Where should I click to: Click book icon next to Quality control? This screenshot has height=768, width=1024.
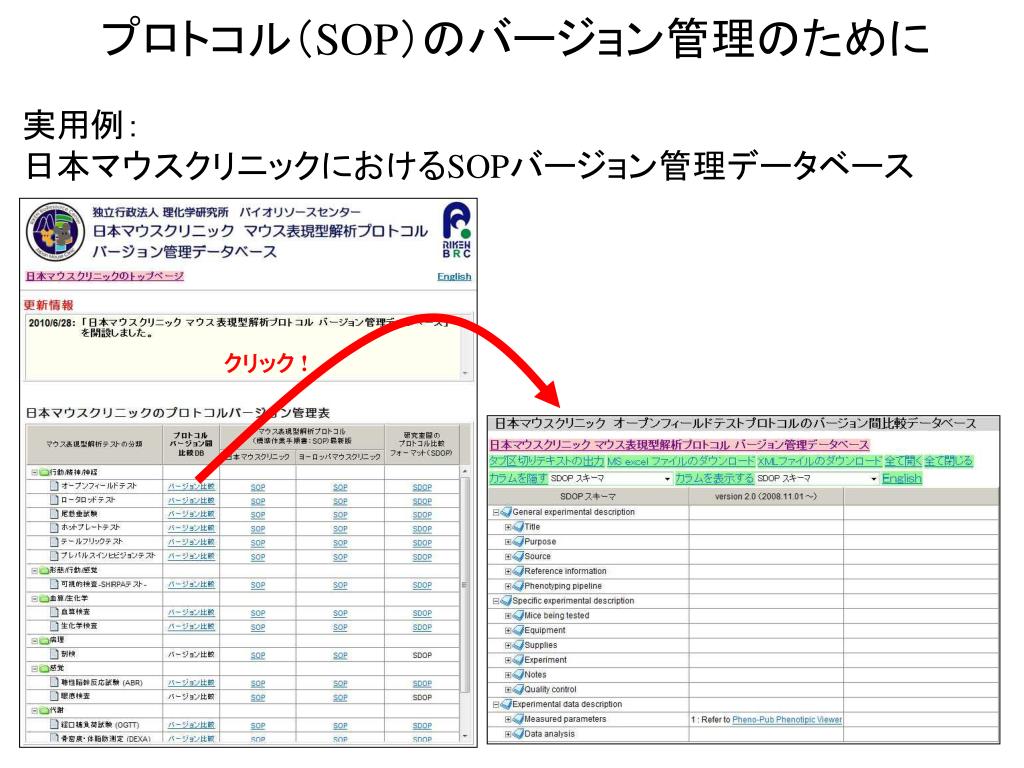click(519, 690)
